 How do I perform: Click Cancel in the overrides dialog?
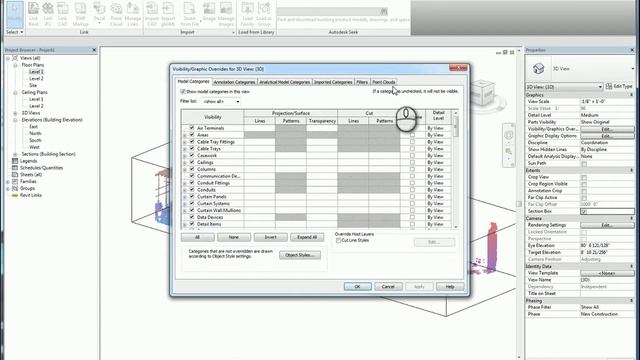pyautogui.click(x=388, y=287)
